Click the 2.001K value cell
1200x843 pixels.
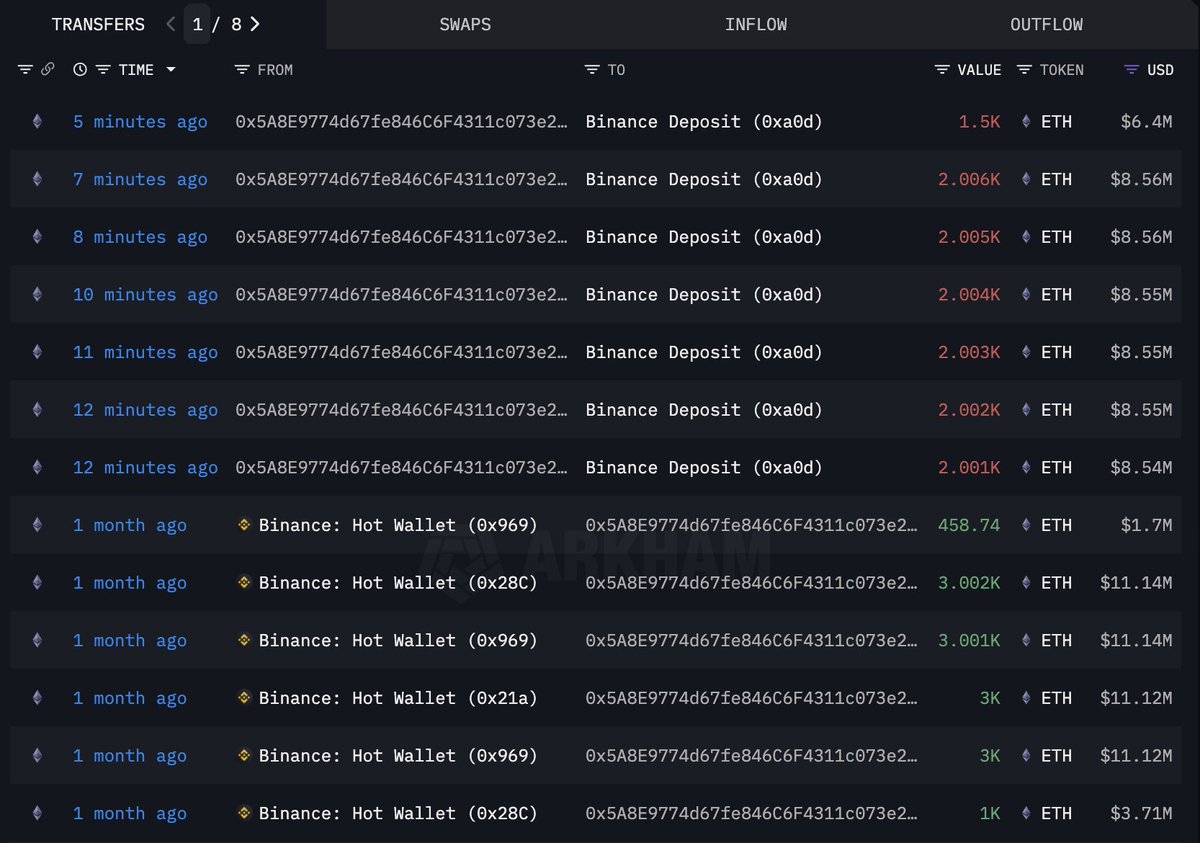pos(969,468)
